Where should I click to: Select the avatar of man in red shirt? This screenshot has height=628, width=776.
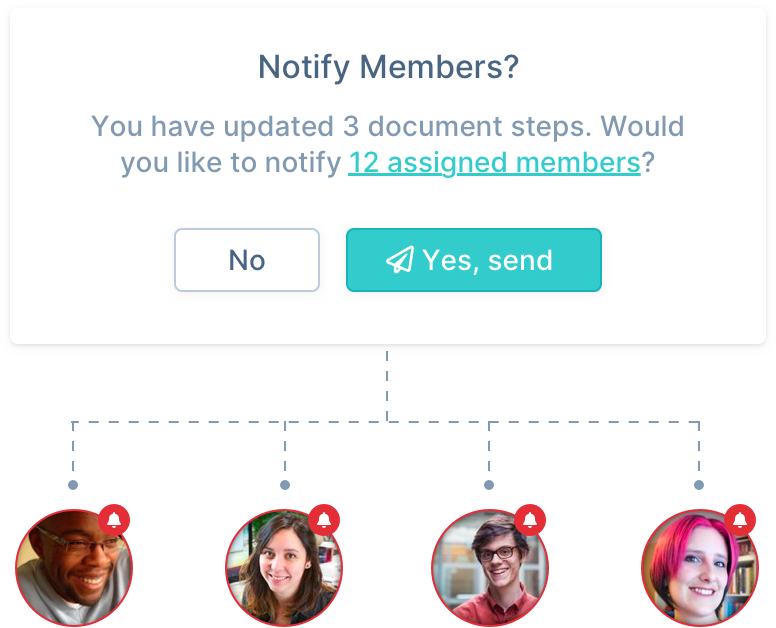(490, 567)
